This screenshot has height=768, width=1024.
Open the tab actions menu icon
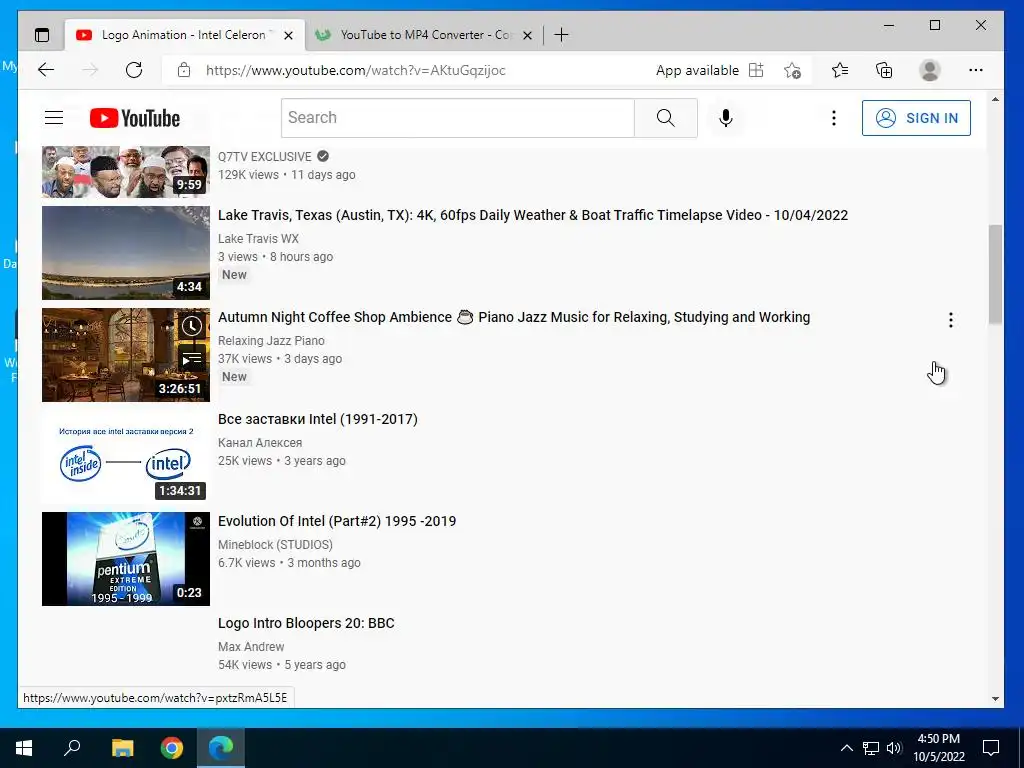pyautogui.click(x=42, y=35)
